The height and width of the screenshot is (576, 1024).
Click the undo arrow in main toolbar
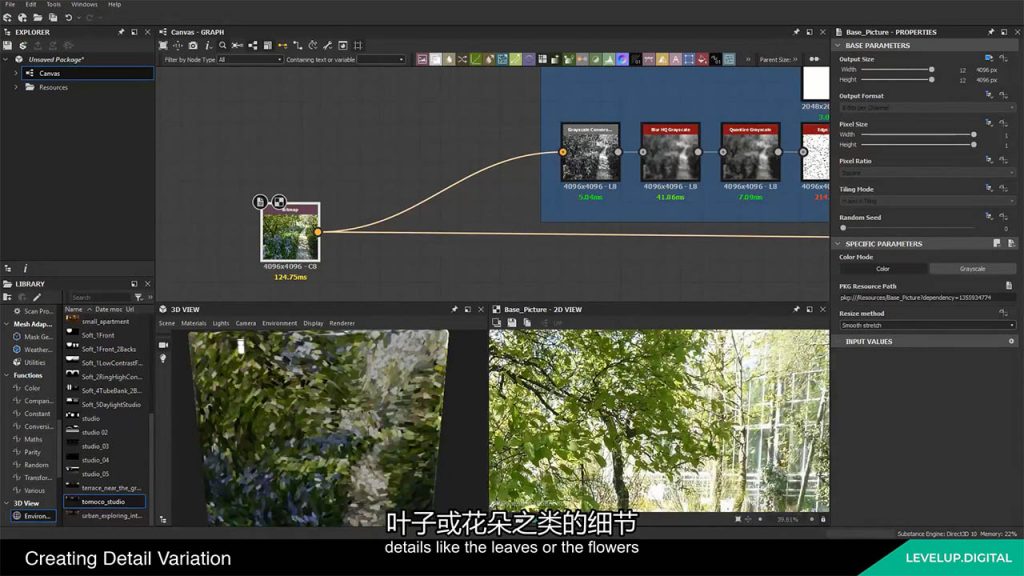[68, 18]
